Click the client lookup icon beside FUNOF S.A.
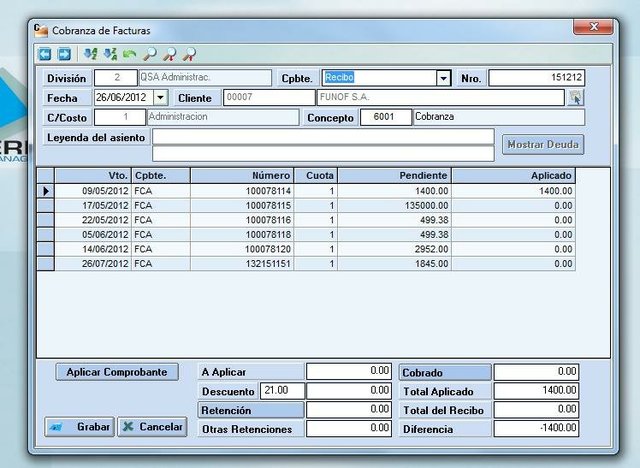640x468 pixels. [576, 98]
